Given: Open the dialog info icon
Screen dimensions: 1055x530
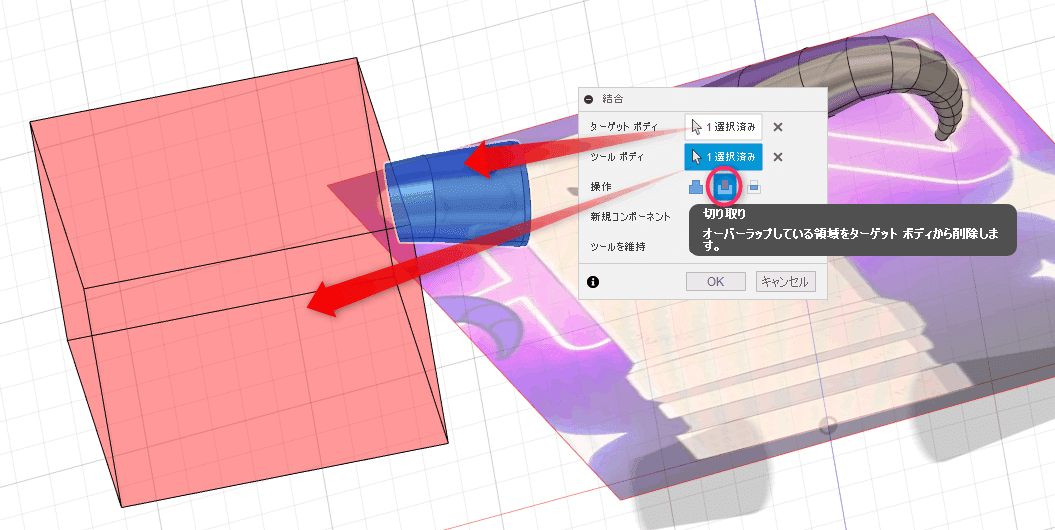Looking at the screenshot, I should 593,282.
